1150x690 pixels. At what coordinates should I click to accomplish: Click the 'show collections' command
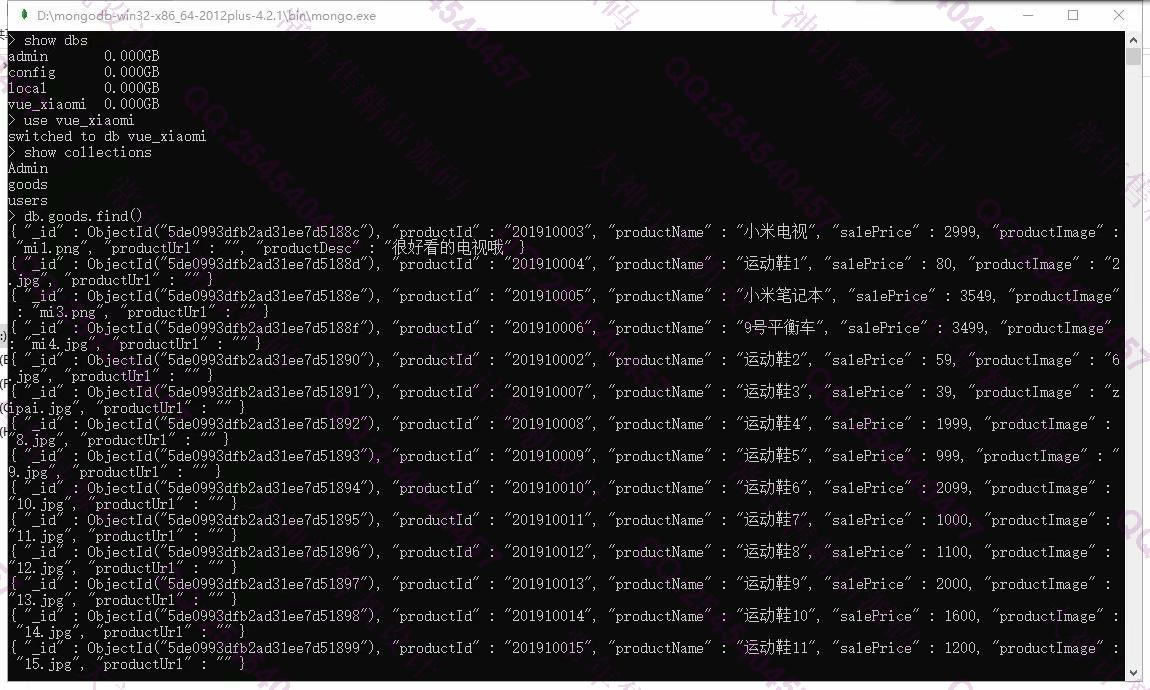click(87, 153)
